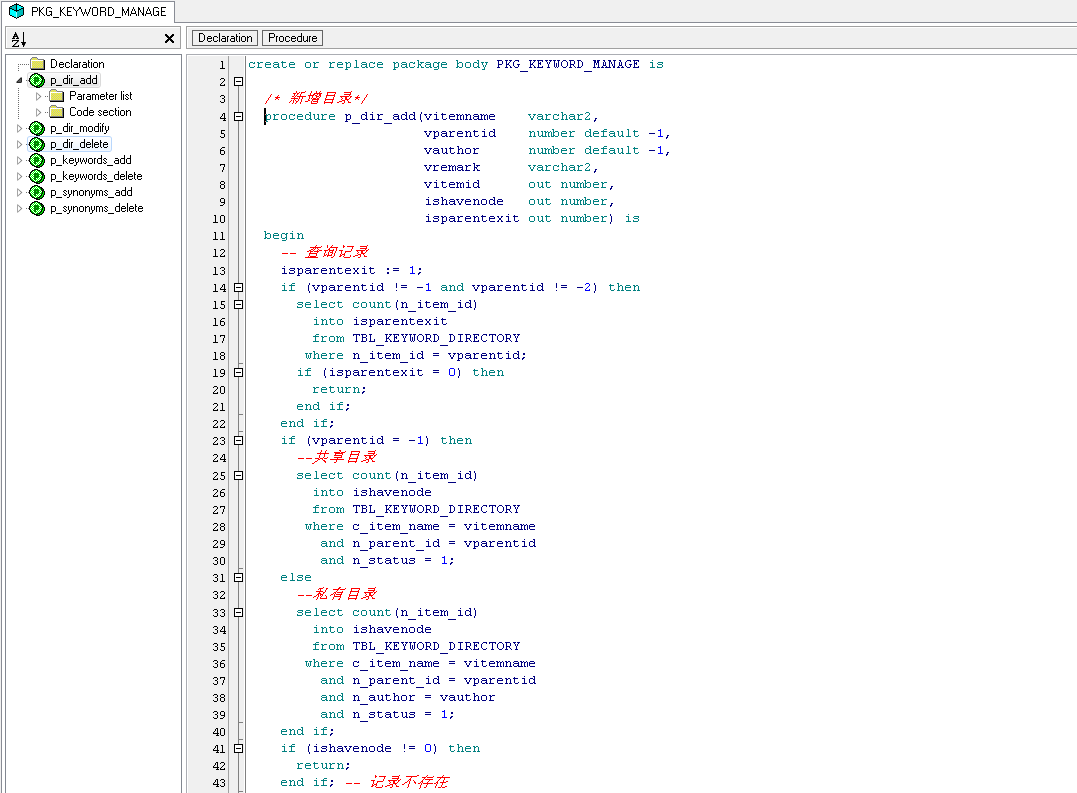Click the sort alphabetically A-Z icon
This screenshot has width=1077, height=793.
click(19, 39)
